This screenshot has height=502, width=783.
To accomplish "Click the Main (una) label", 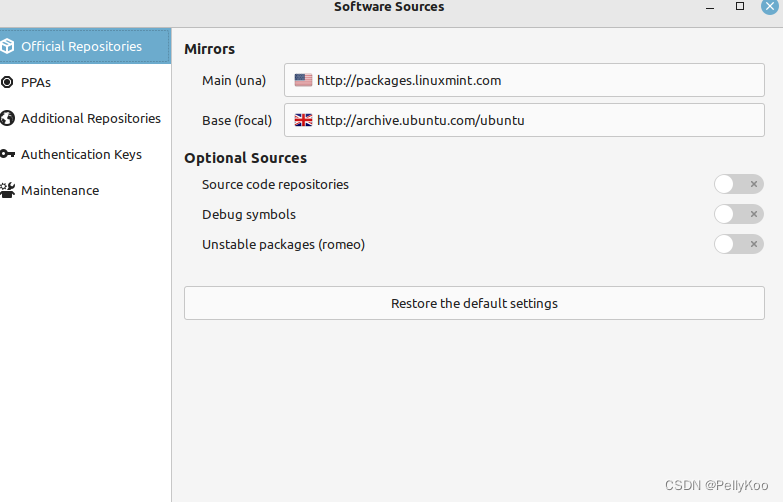I will pos(234,80).
